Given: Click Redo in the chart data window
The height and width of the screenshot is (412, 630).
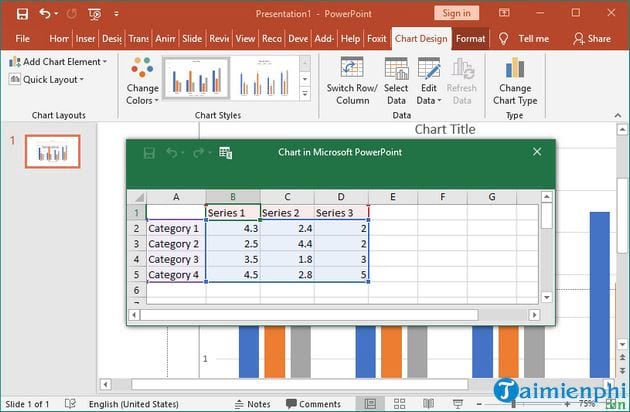Looking at the screenshot, I should pyautogui.click(x=198, y=153).
